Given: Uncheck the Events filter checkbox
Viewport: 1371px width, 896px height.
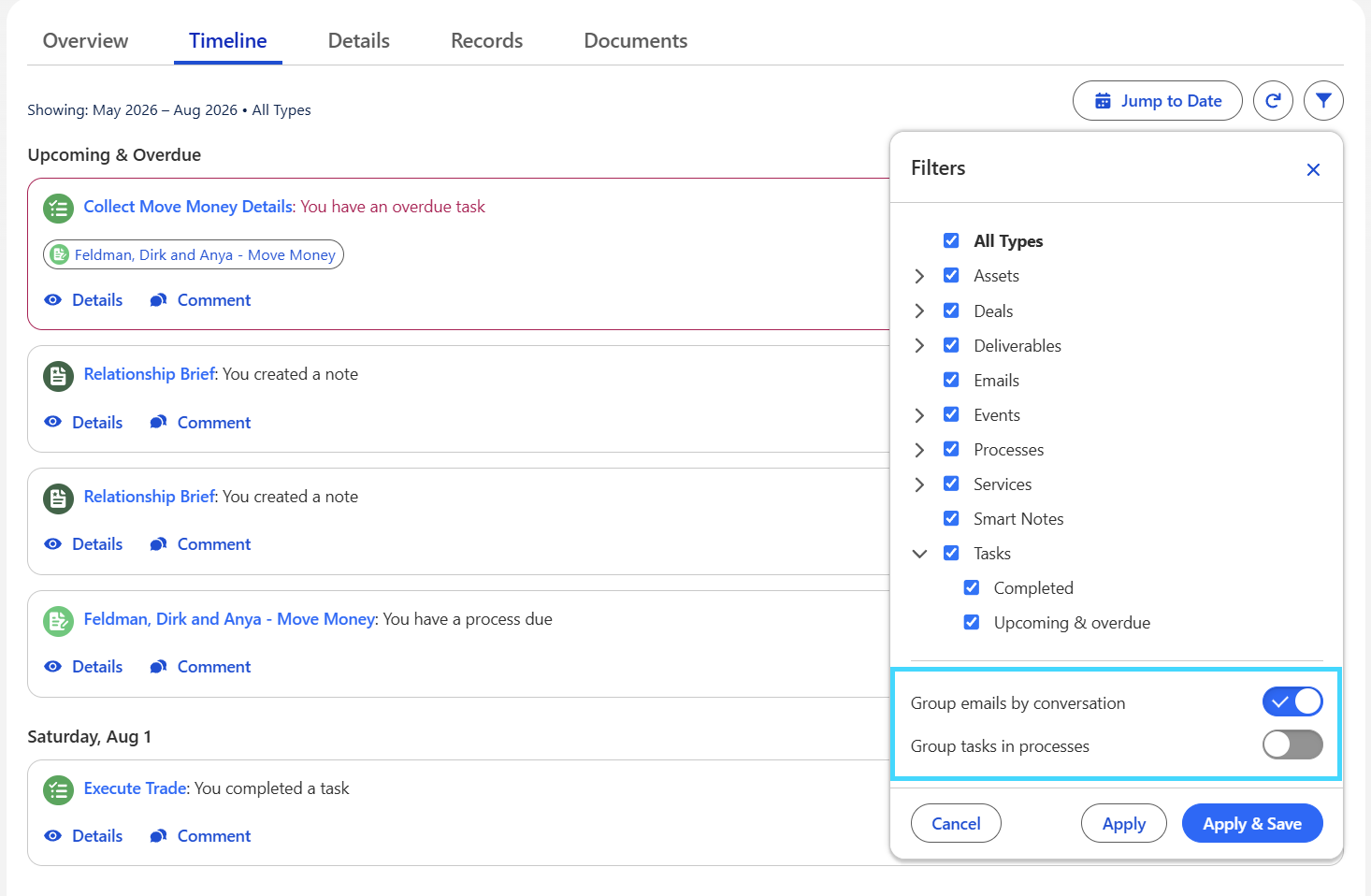Looking at the screenshot, I should (x=951, y=414).
